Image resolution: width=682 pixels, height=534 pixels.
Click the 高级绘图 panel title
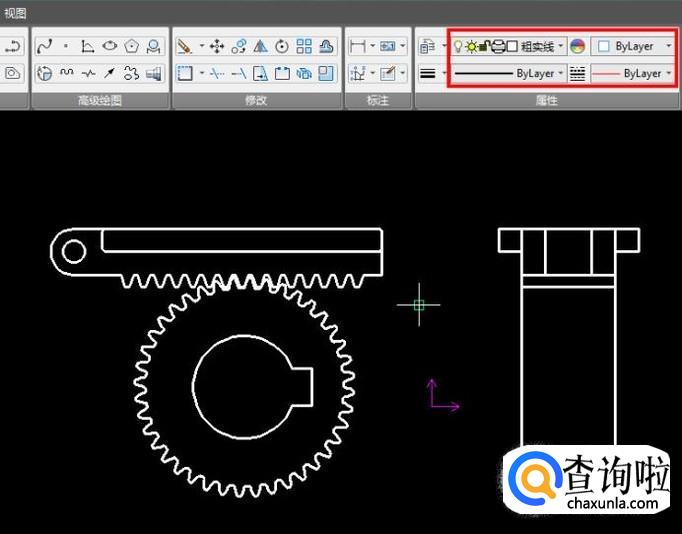click(100, 100)
